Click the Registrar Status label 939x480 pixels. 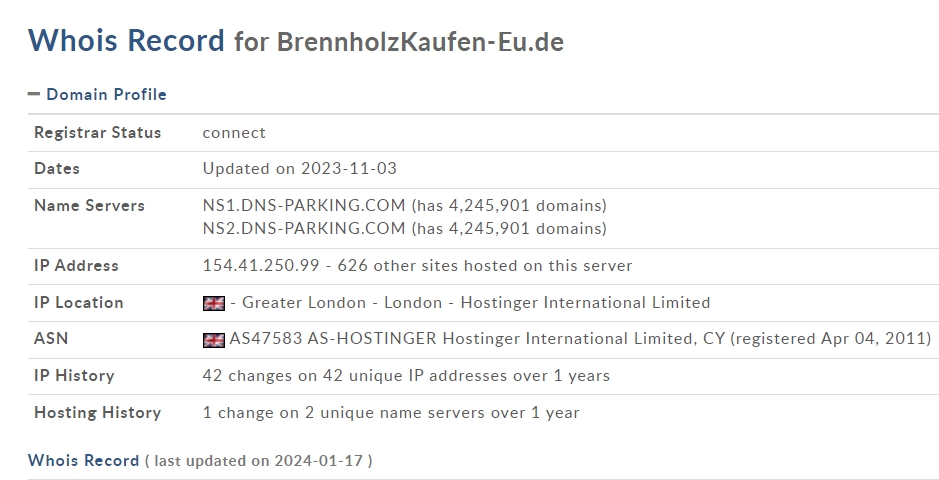98,132
